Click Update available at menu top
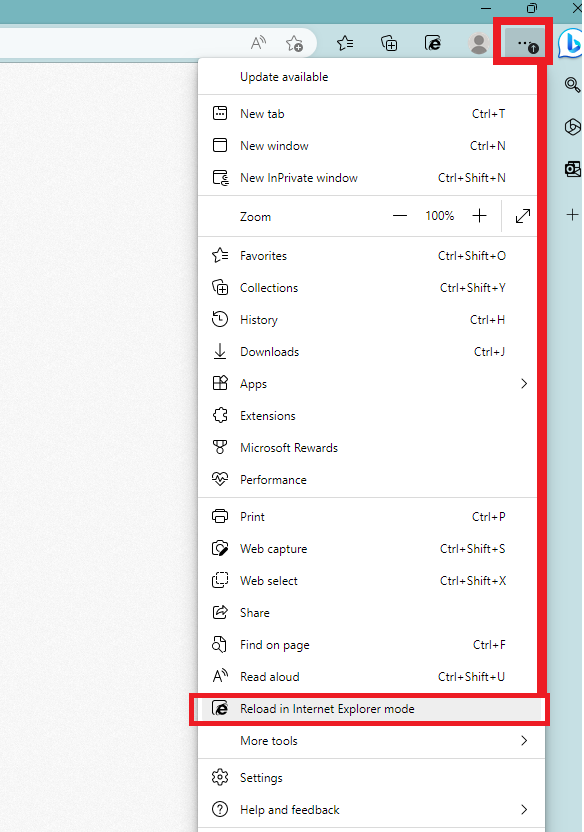This screenshot has width=584, height=832. tap(284, 77)
